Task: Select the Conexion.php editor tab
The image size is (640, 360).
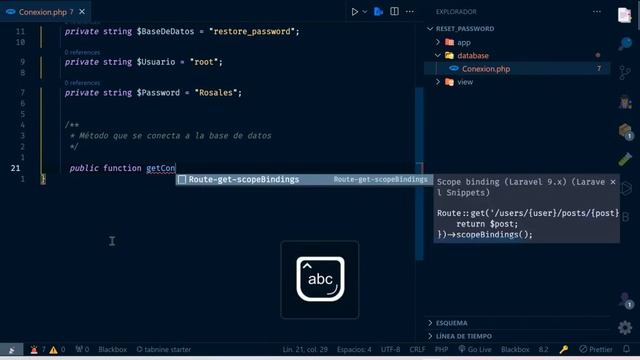Action: click(x=45, y=12)
